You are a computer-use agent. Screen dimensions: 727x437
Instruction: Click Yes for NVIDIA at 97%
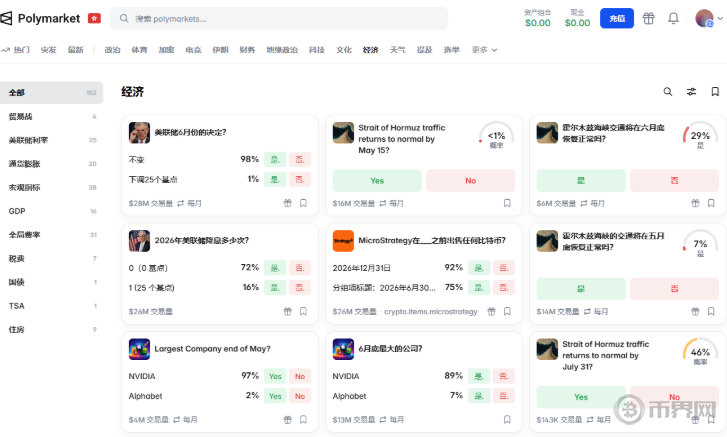click(275, 376)
